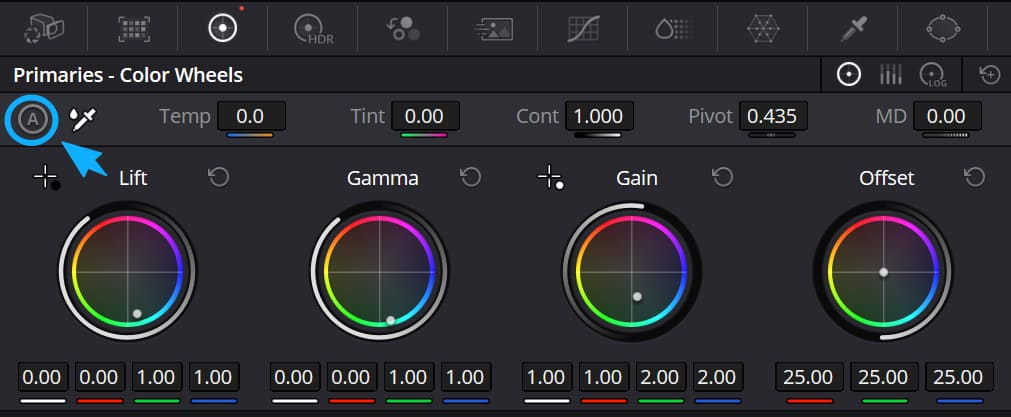The image size is (1011, 417).
Task: Click the Temp value field
Action: [x=251, y=117]
